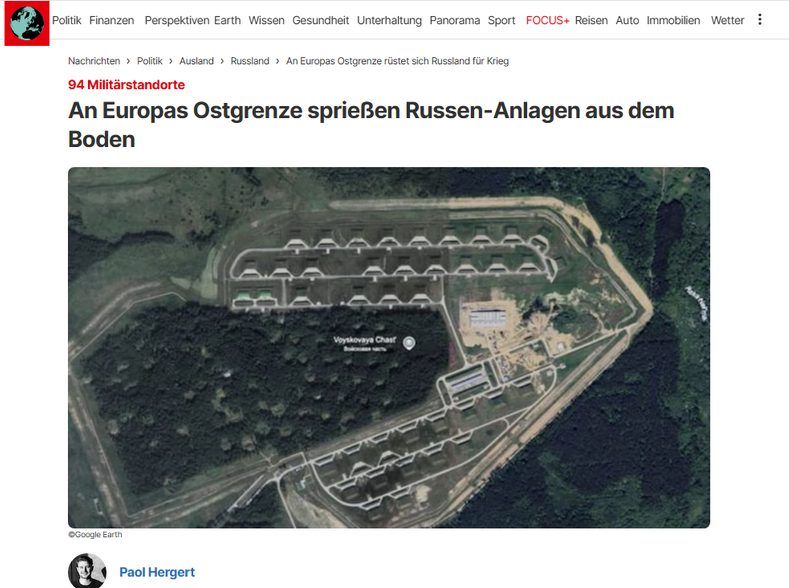Open the three-dot more menu
The height and width of the screenshot is (588, 789).
pos(759,20)
